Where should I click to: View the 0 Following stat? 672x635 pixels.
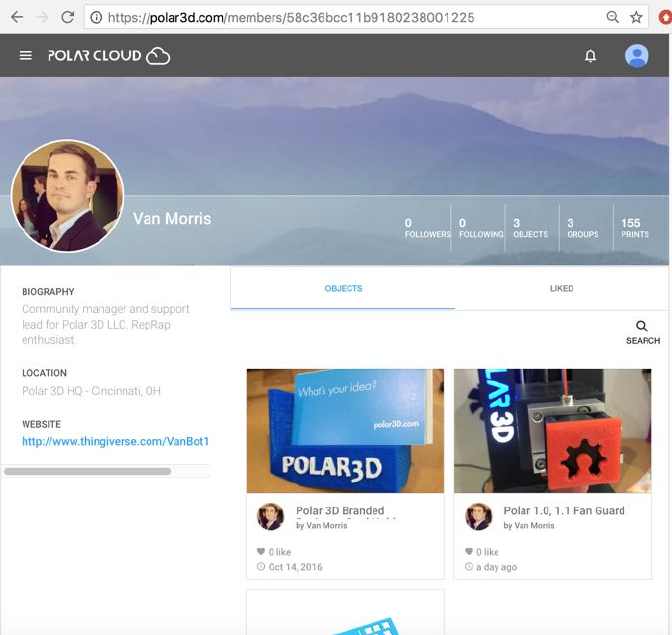(x=481, y=228)
